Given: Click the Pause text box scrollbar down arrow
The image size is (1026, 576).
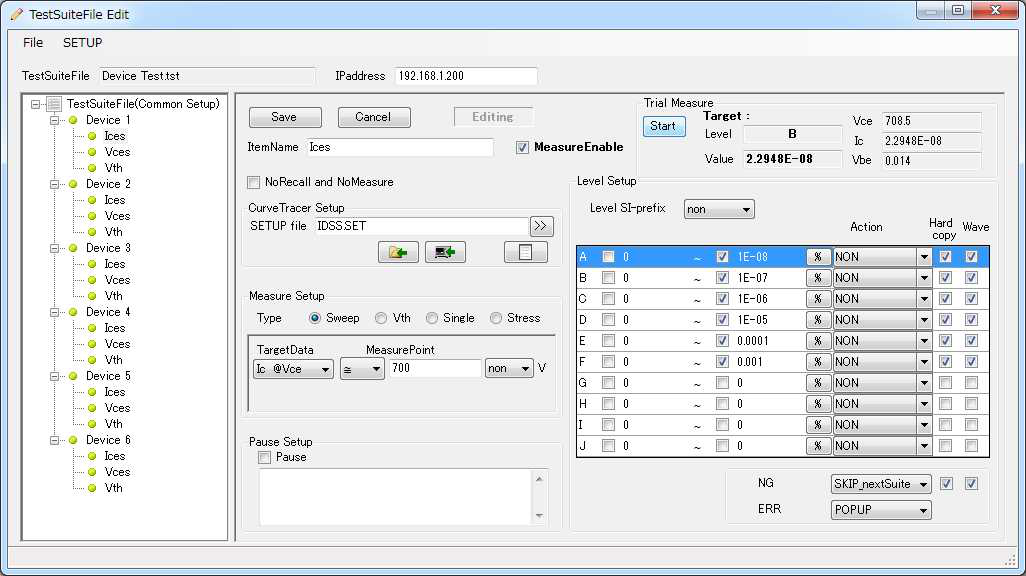Looking at the screenshot, I should (x=539, y=516).
